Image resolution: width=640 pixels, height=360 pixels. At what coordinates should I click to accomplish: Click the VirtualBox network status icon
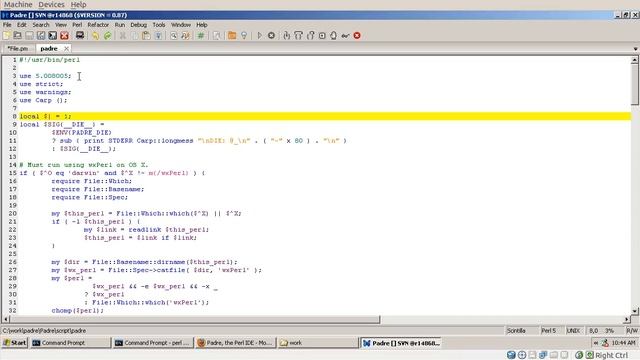[542, 355]
